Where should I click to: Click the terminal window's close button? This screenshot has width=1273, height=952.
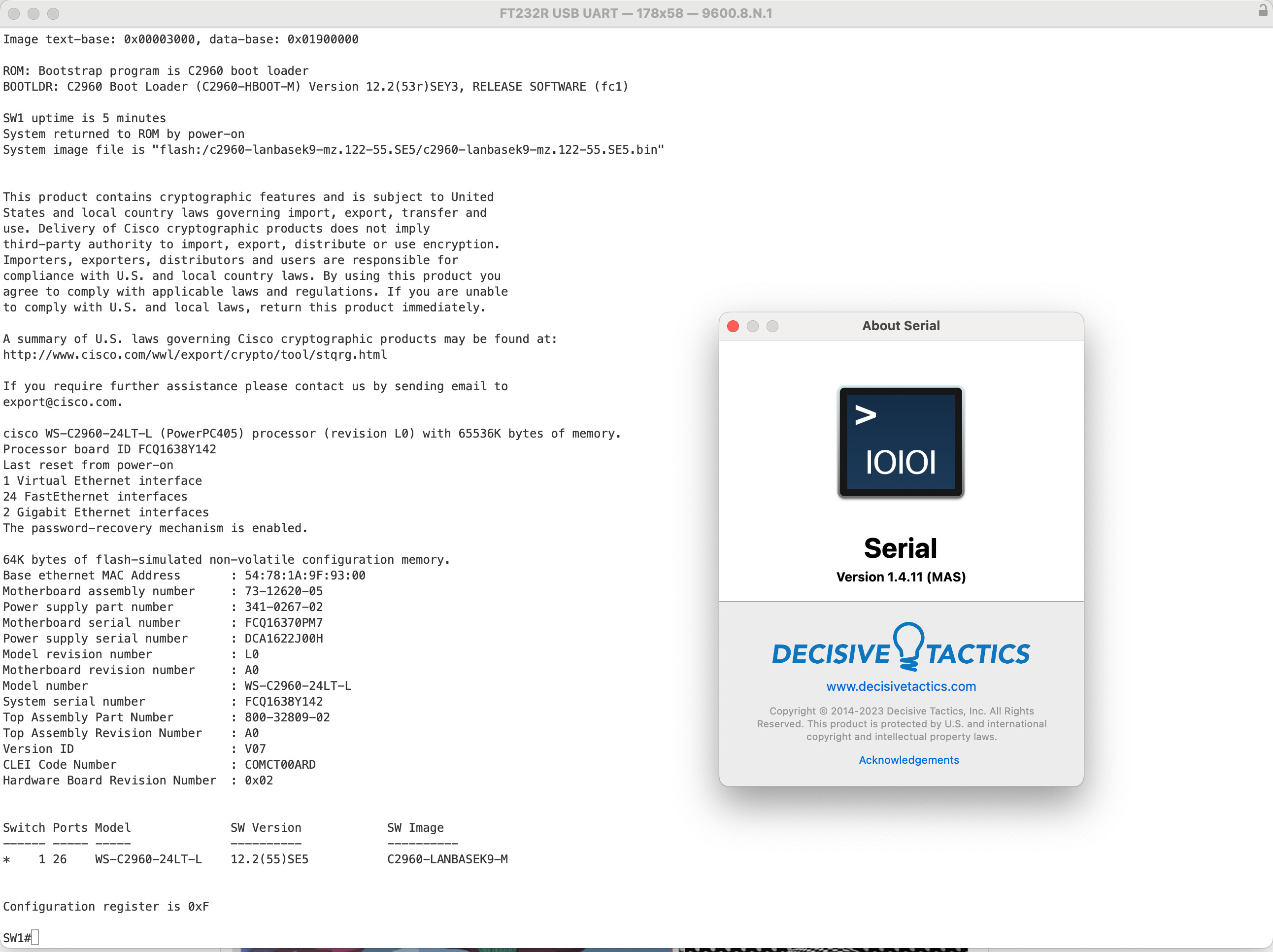(14, 13)
